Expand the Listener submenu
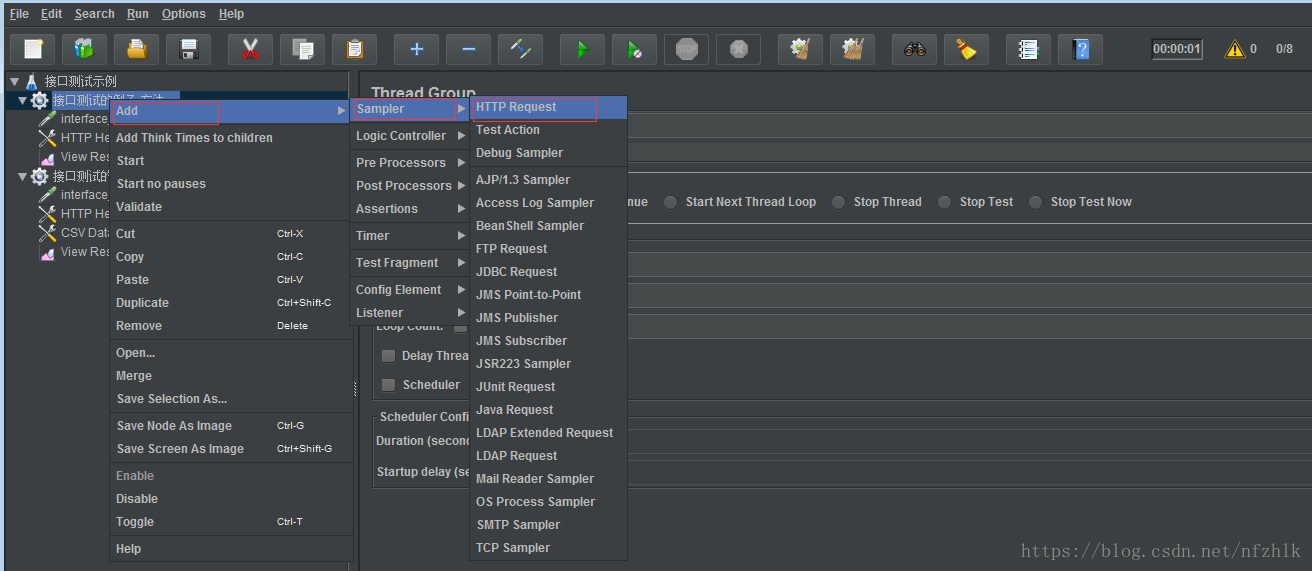The height and width of the screenshot is (571, 1312). point(411,313)
